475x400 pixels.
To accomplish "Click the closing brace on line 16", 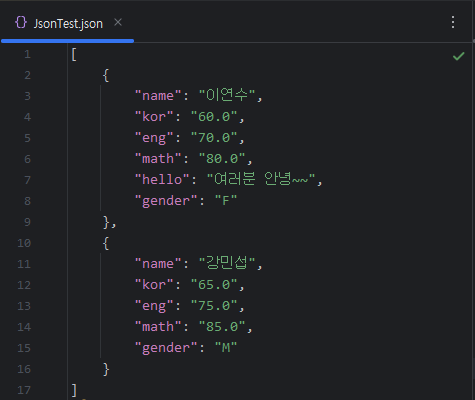I will click(x=106, y=369).
